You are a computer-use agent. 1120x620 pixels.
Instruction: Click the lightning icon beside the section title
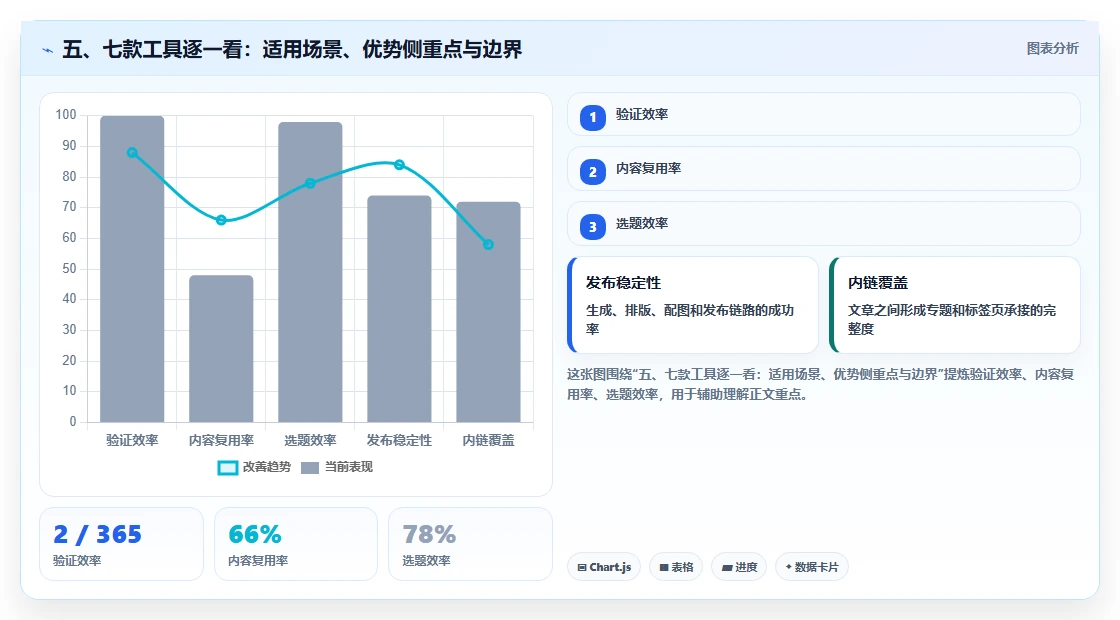coord(48,50)
